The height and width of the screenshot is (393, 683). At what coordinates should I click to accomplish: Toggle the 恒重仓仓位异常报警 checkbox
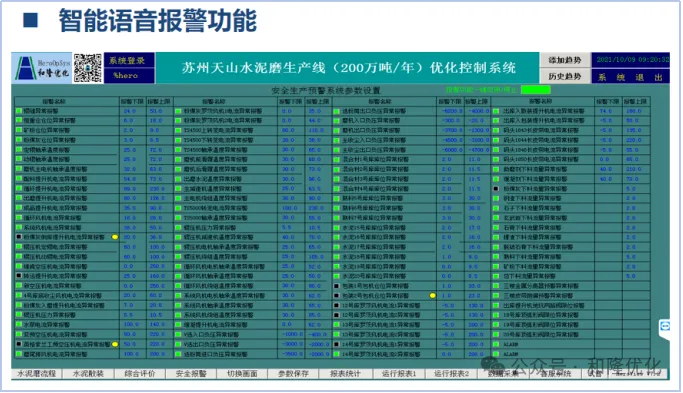point(19,120)
